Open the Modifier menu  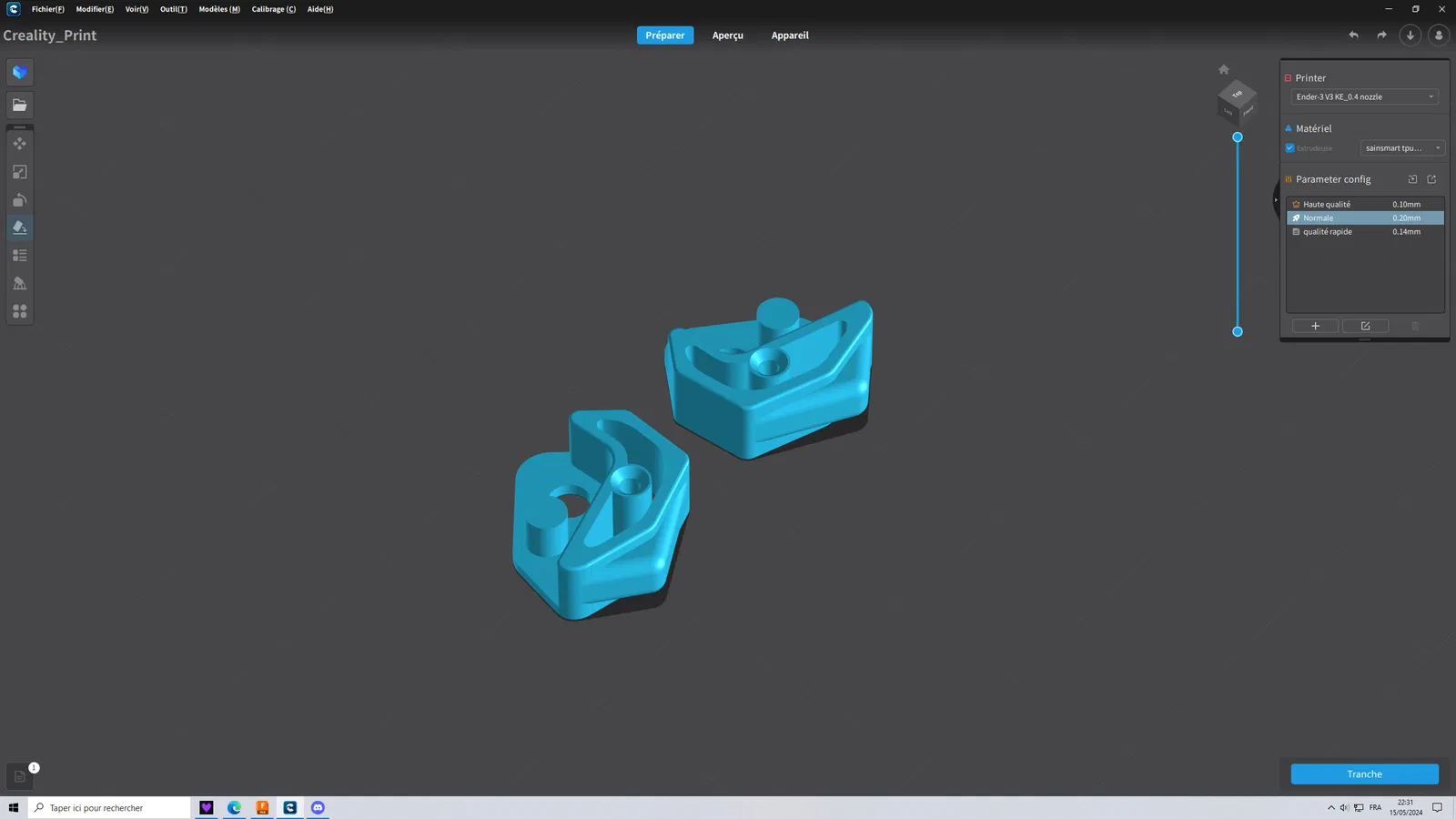pos(95,9)
